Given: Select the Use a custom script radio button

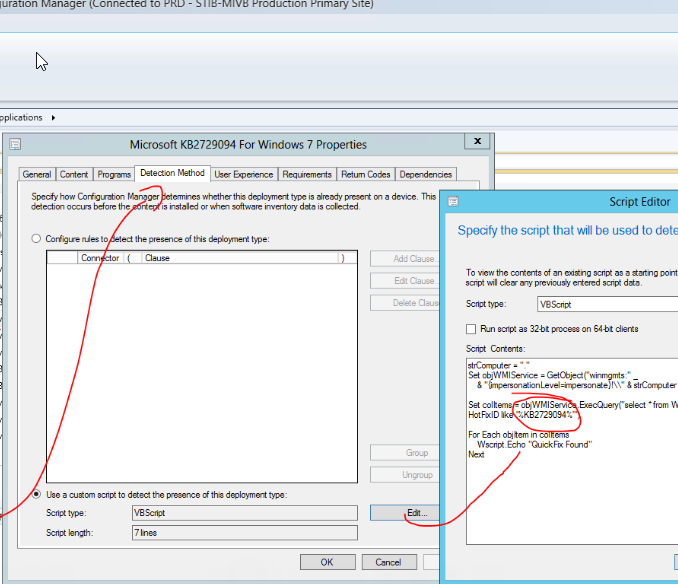Looking at the screenshot, I should (36, 494).
